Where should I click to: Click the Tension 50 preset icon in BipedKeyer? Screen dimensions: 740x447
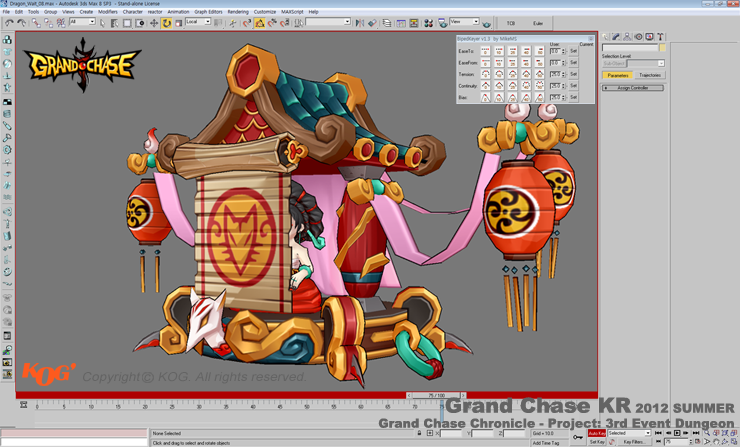click(x=539, y=74)
